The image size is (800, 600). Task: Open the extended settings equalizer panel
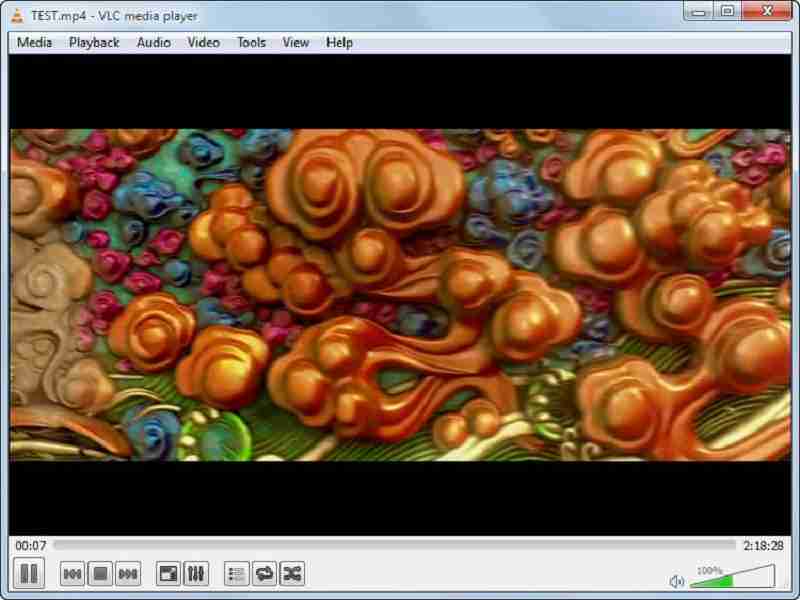pos(197,574)
